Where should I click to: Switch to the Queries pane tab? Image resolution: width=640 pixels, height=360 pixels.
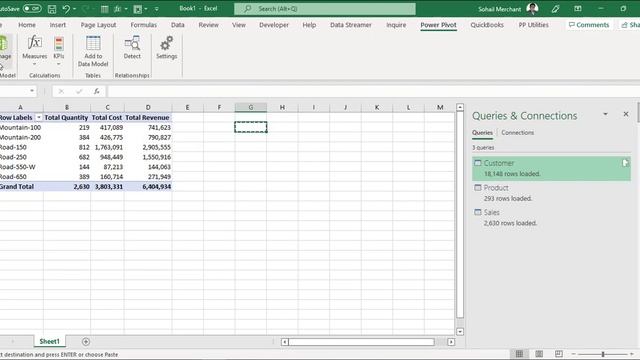coord(482,133)
